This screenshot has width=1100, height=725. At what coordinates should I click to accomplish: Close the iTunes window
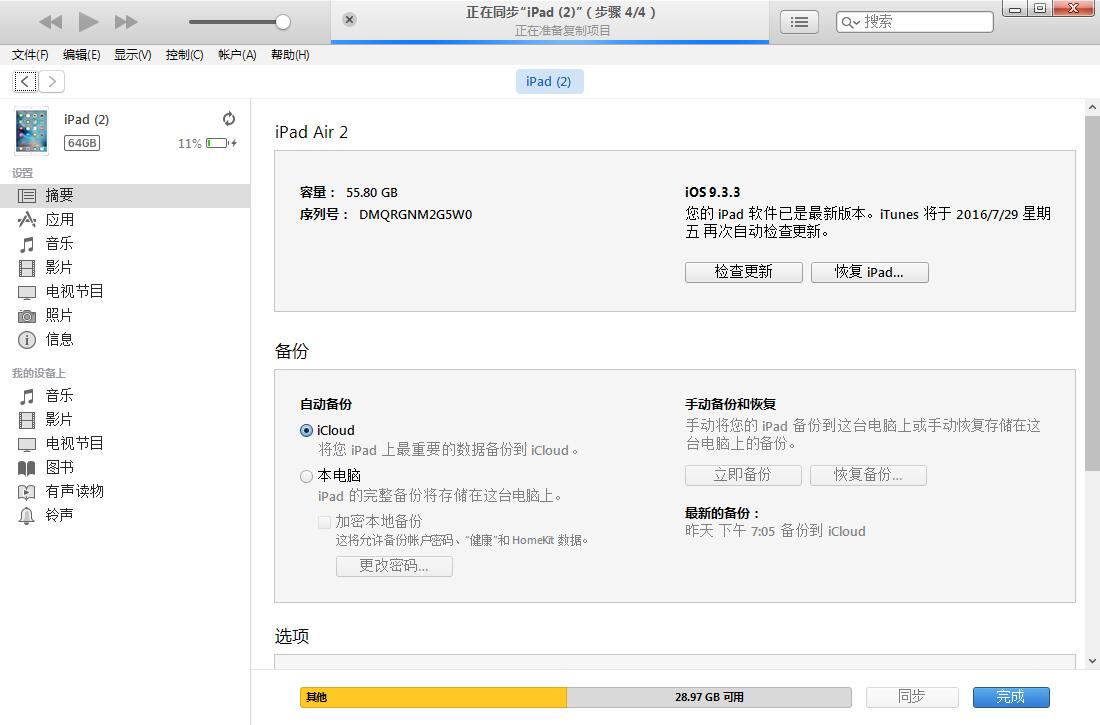(x=1074, y=8)
